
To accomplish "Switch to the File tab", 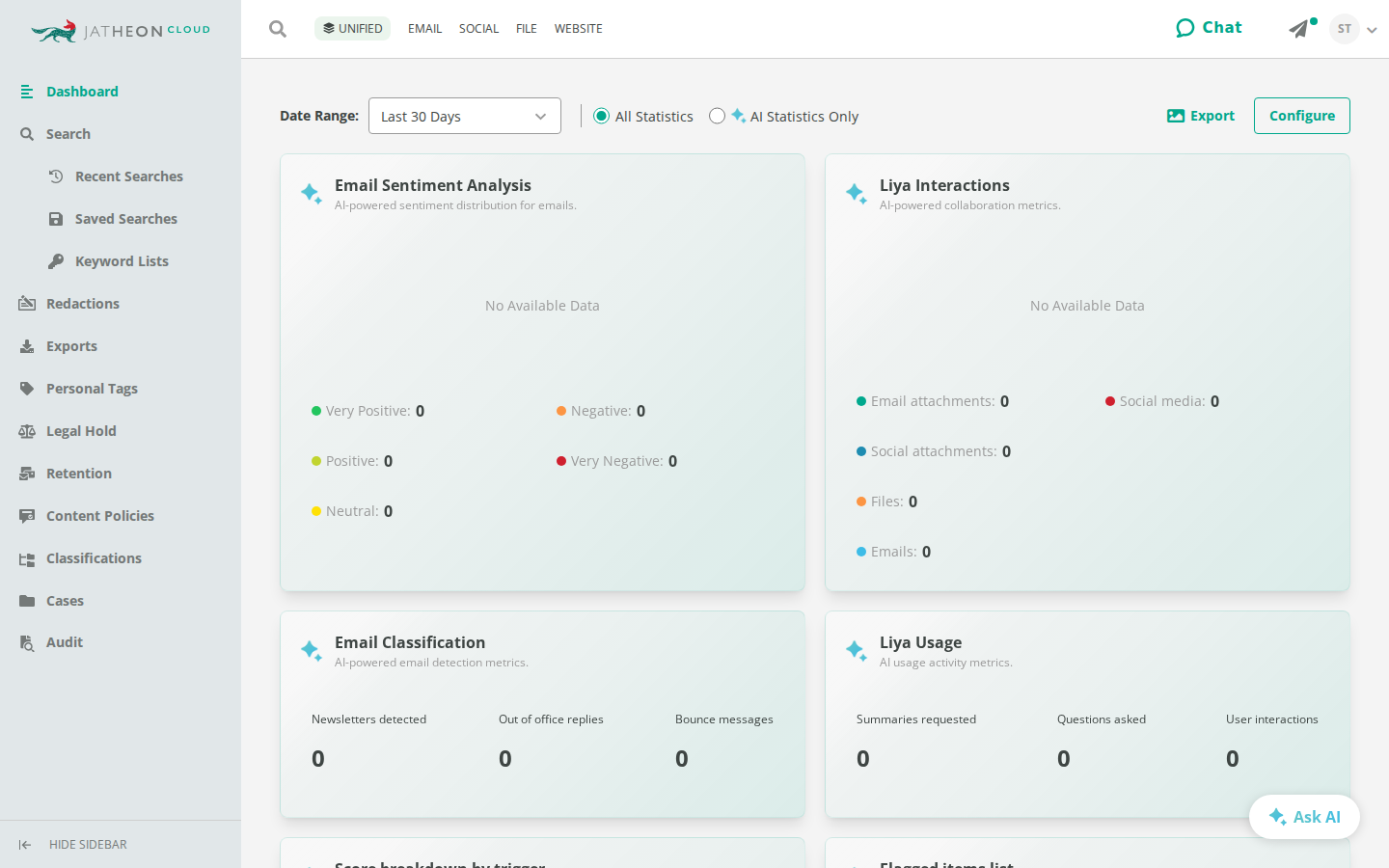I will click(527, 29).
